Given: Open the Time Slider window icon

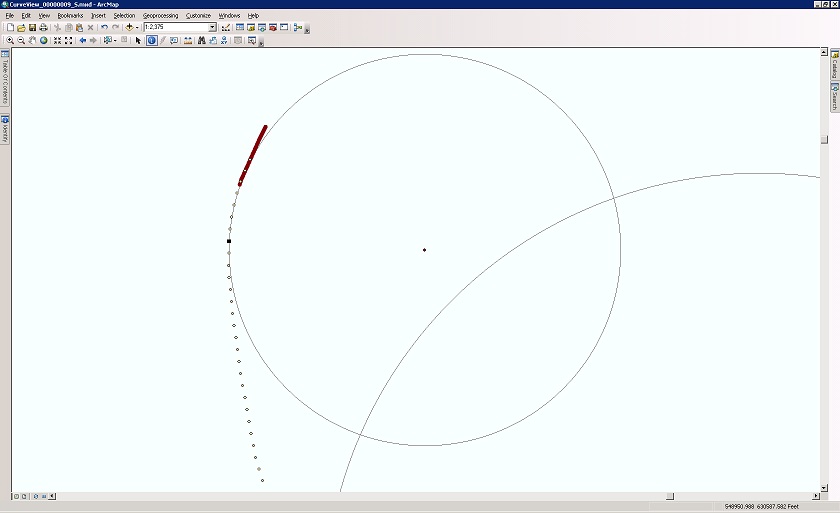Looking at the screenshot, I should coord(238,40).
